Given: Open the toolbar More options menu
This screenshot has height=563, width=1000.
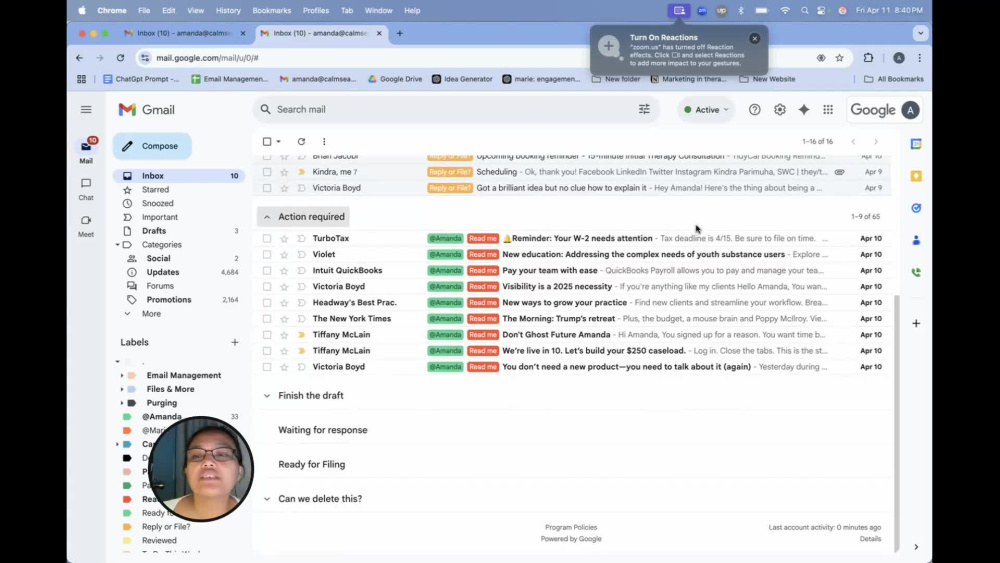Looking at the screenshot, I should click(x=324, y=142).
